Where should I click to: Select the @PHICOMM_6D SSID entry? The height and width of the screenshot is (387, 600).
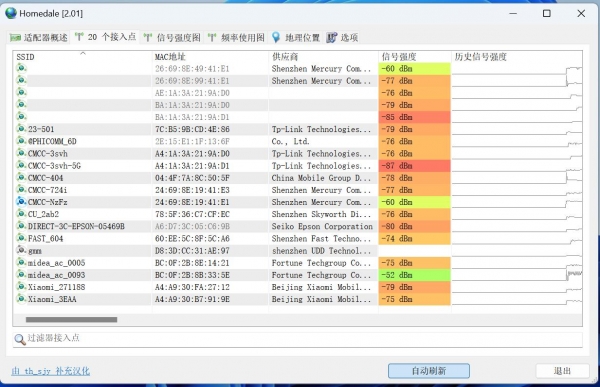(52, 142)
